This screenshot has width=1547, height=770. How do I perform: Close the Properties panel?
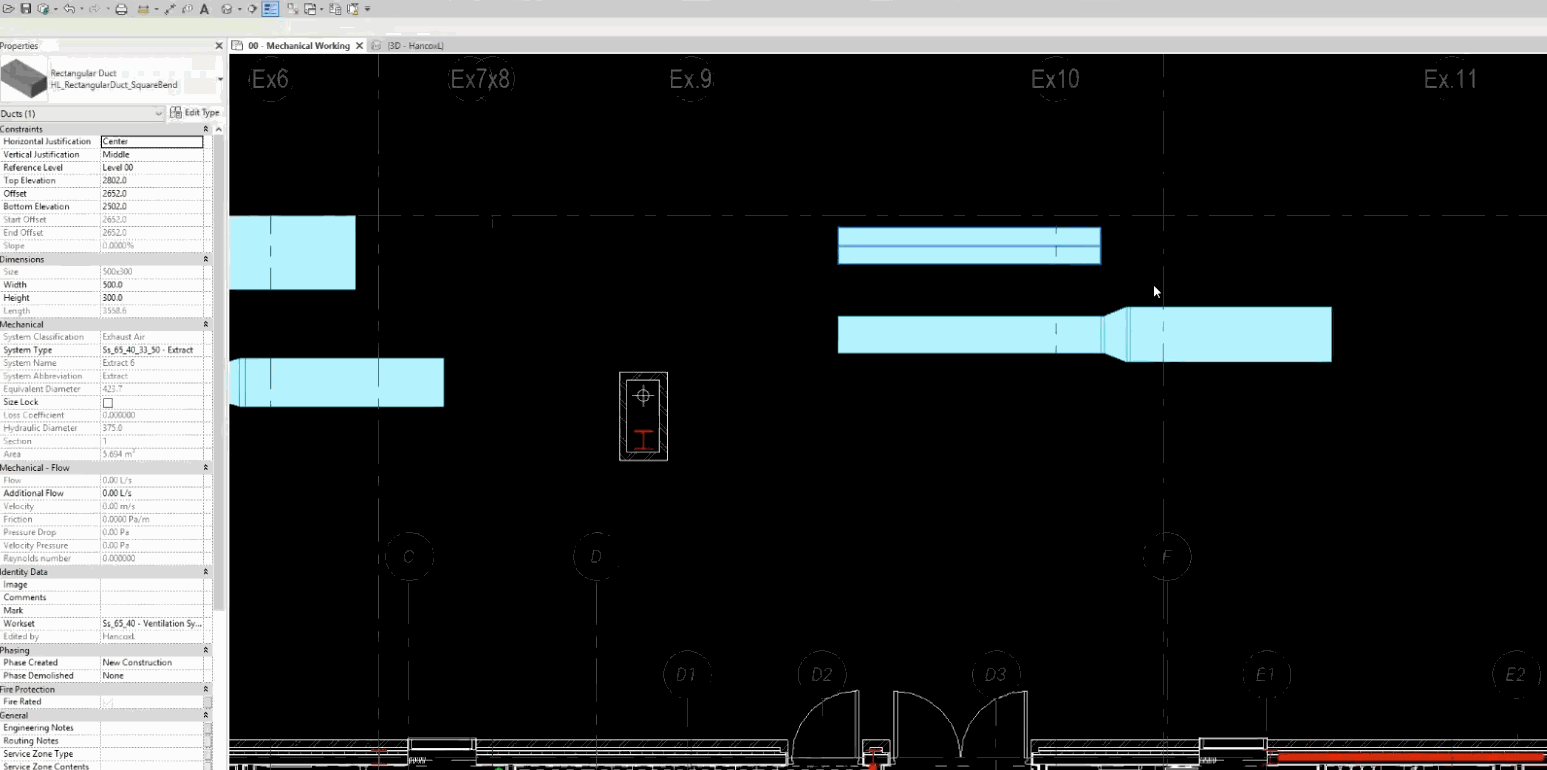pyautogui.click(x=219, y=46)
